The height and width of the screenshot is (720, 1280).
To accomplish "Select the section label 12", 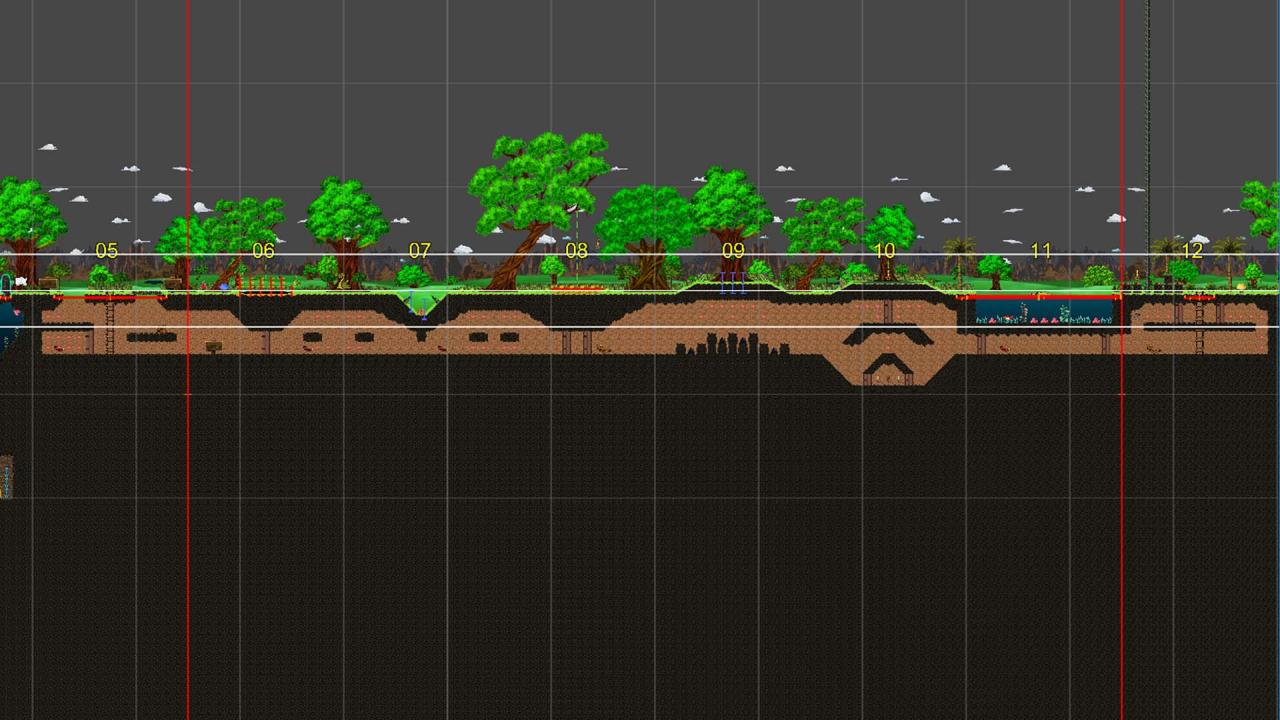I will [x=1192, y=251].
